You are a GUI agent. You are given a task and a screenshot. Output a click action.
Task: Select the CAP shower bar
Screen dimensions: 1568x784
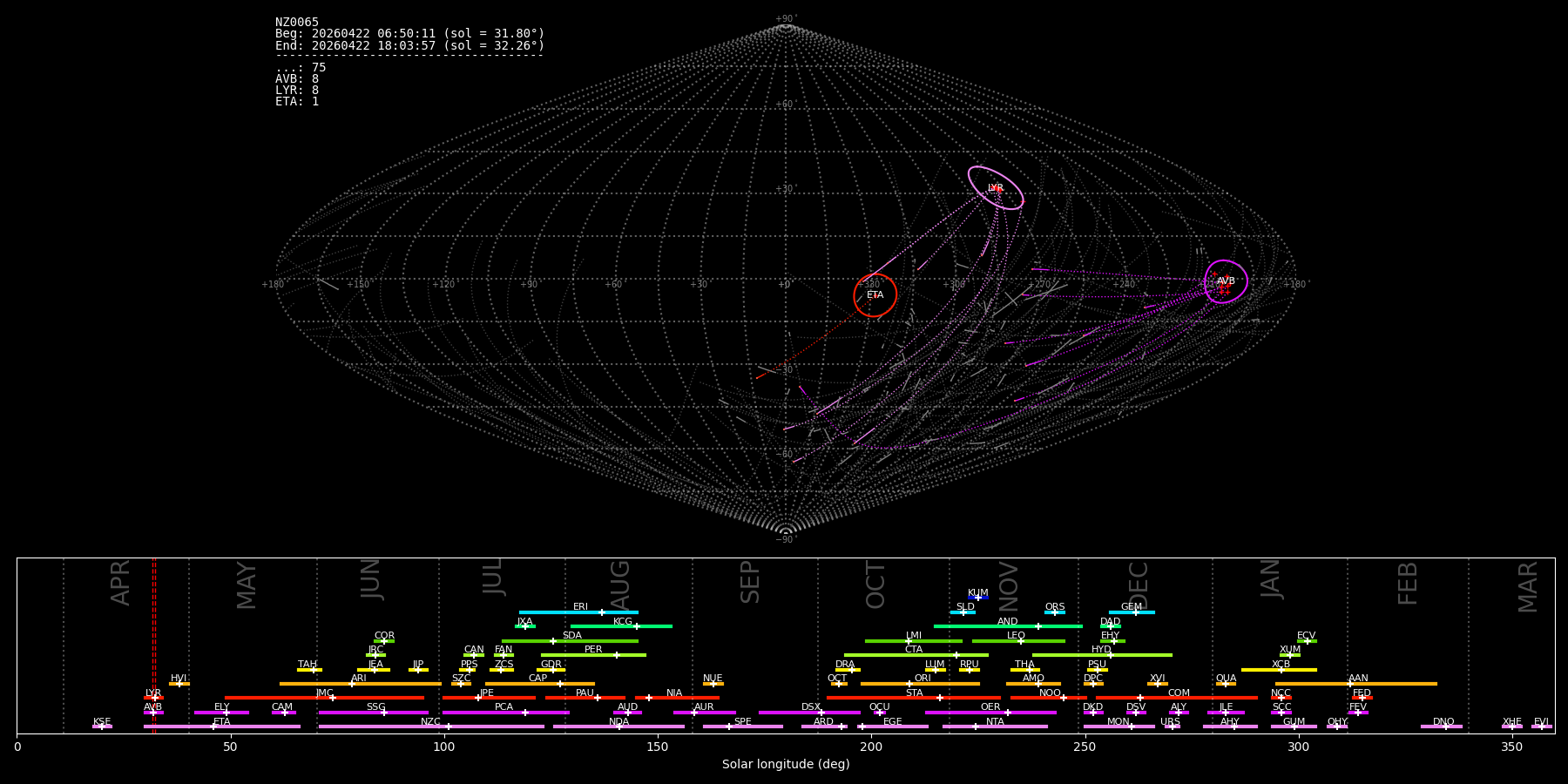540,684
